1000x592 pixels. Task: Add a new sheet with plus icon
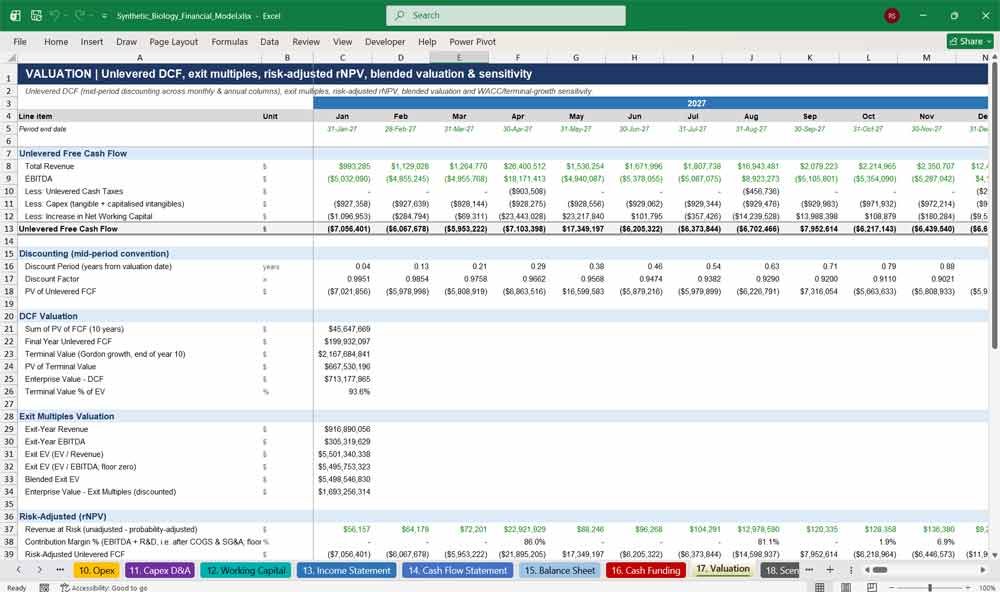click(x=830, y=570)
